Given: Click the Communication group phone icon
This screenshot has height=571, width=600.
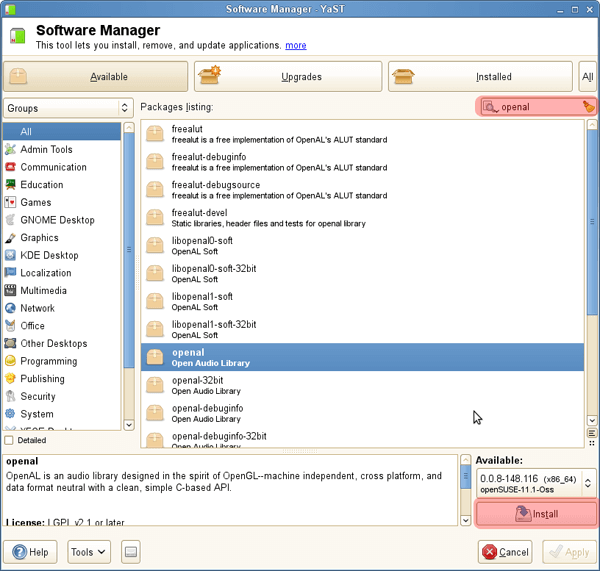Looking at the screenshot, I should [10, 167].
